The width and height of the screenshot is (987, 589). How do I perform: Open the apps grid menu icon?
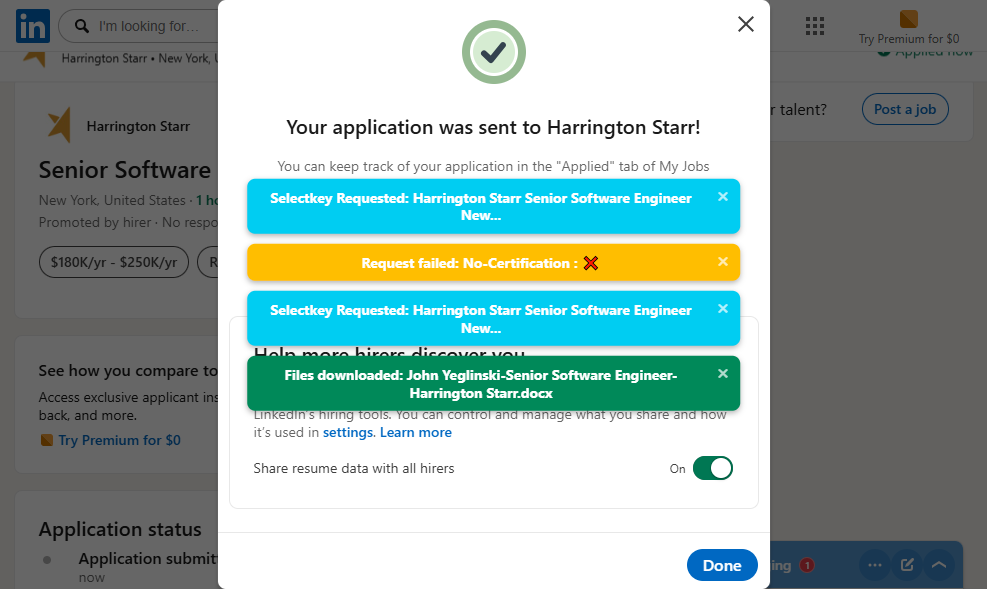(814, 25)
